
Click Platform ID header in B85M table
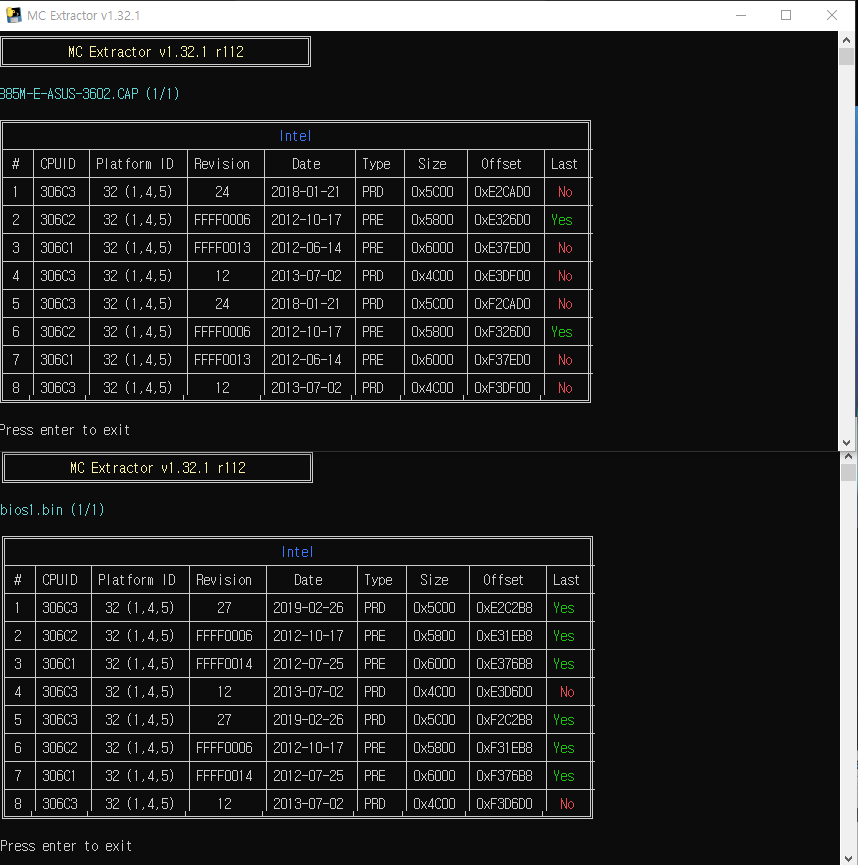[x=135, y=164]
